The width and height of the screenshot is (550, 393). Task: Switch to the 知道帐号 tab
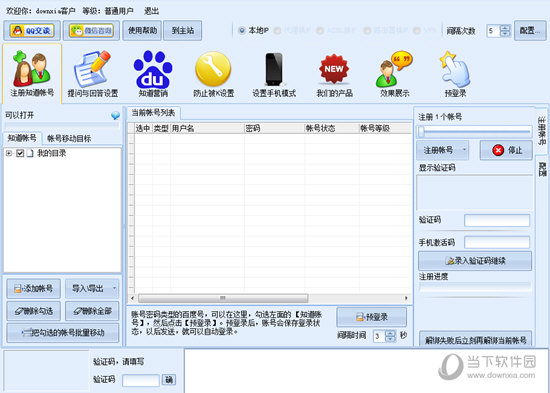coord(22,138)
